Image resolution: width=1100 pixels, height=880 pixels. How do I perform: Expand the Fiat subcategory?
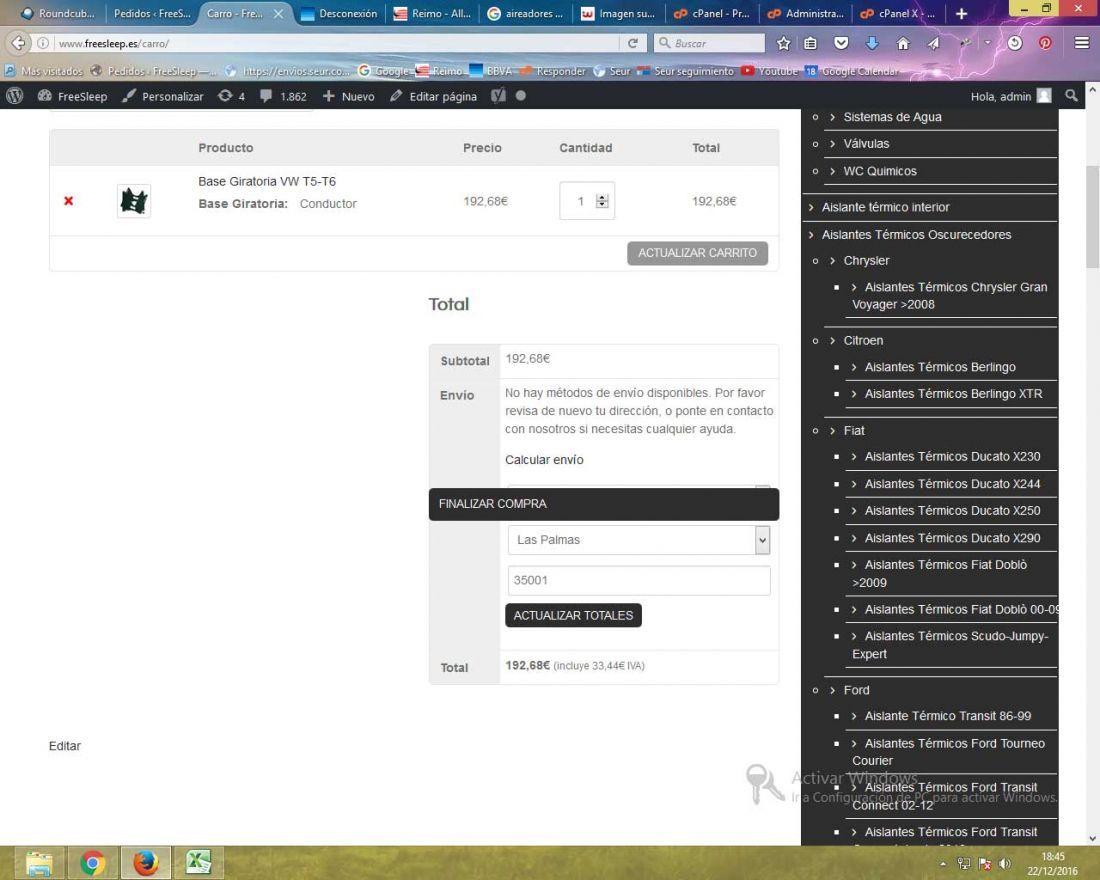coord(854,431)
